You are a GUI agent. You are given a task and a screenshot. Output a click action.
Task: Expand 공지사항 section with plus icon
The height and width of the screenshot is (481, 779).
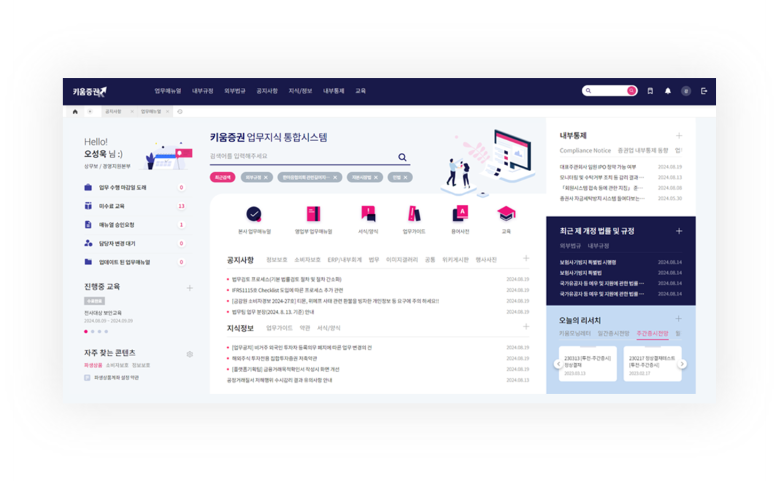pyautogui.click(x=526, y=258)
